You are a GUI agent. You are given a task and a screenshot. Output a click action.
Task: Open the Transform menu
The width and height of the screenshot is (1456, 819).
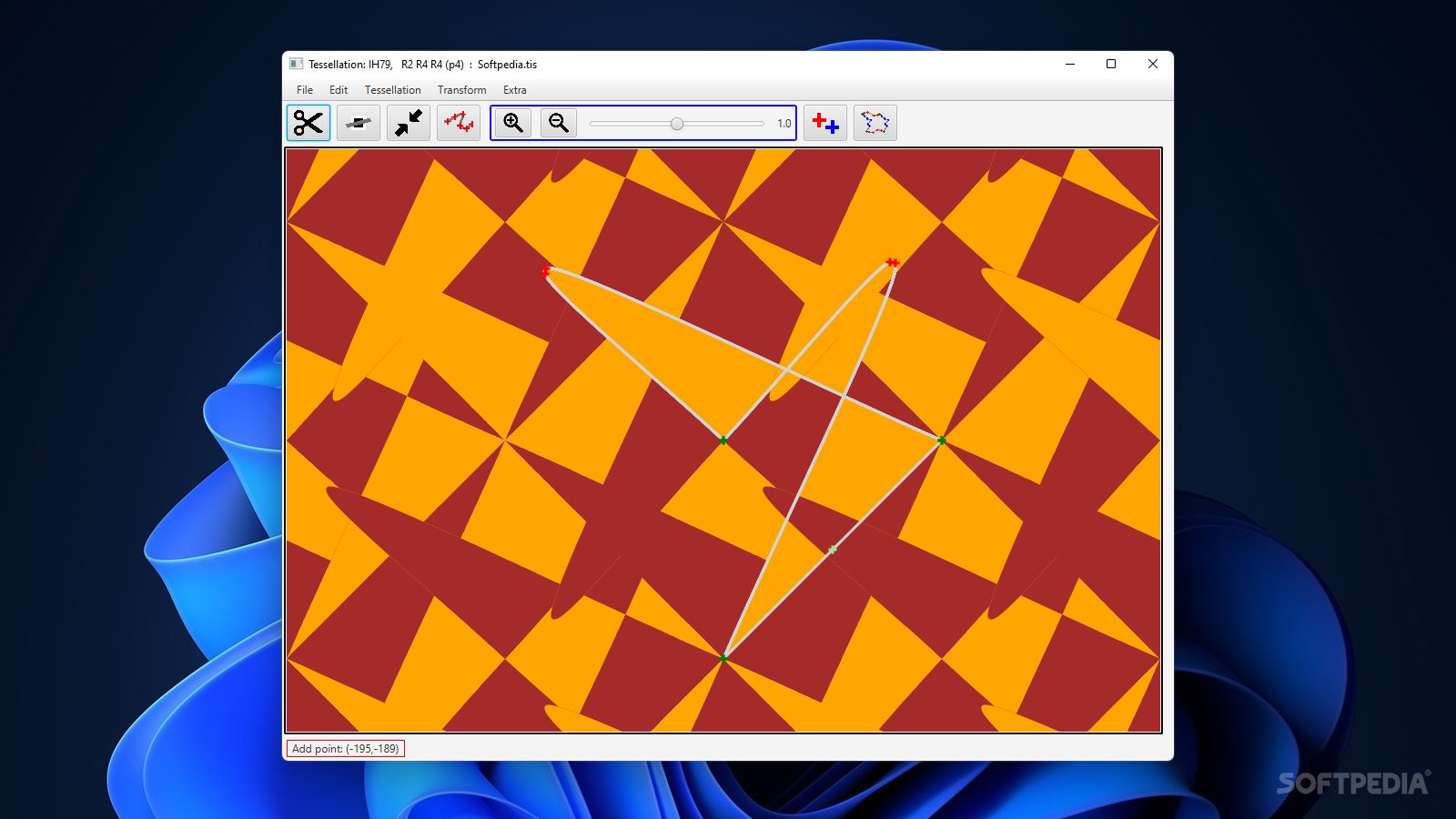462,90
